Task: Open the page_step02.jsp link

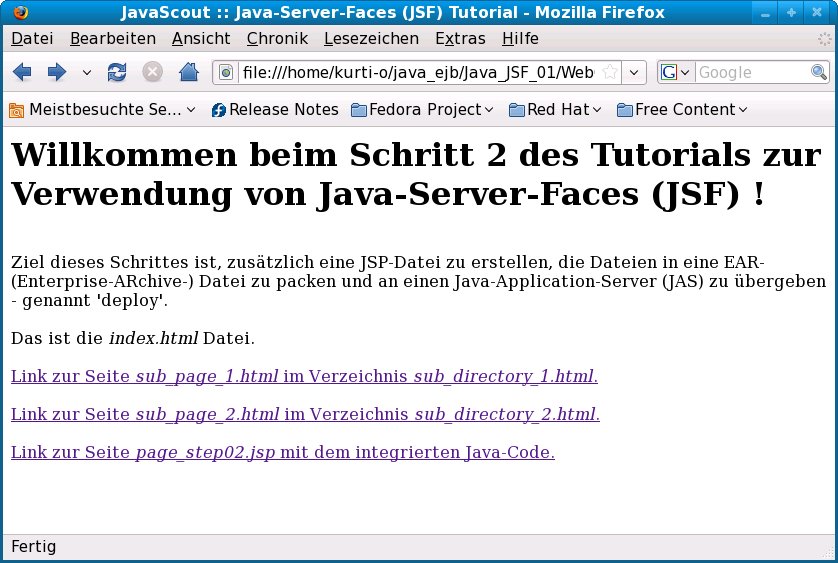Action: 282,452
